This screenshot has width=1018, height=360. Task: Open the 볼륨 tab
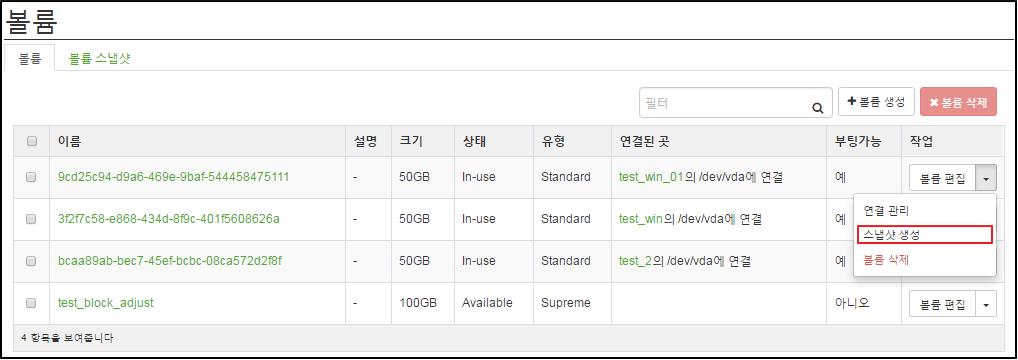pyautogui.click(x=29, y=58)
